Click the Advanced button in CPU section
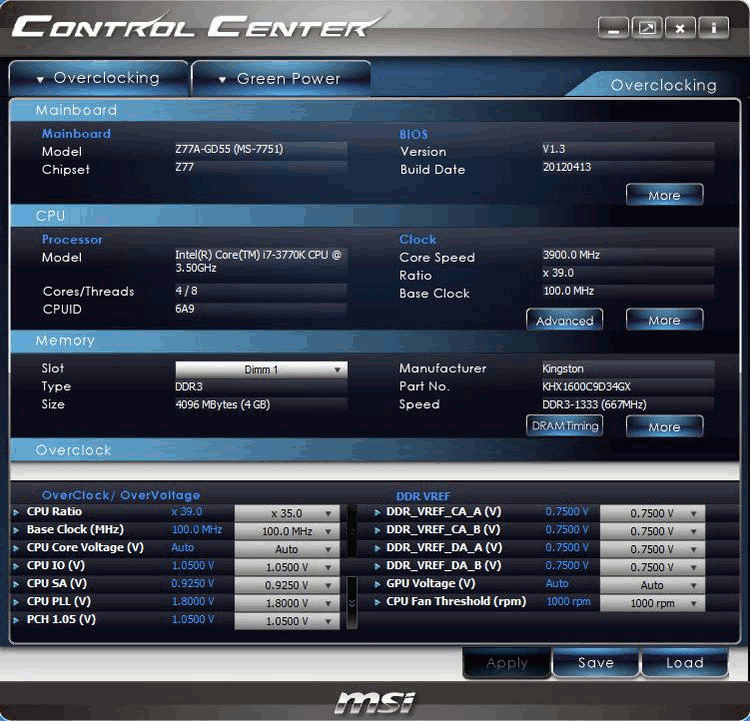The height and width of the screenshot is (721, 750). click(565, 320)
